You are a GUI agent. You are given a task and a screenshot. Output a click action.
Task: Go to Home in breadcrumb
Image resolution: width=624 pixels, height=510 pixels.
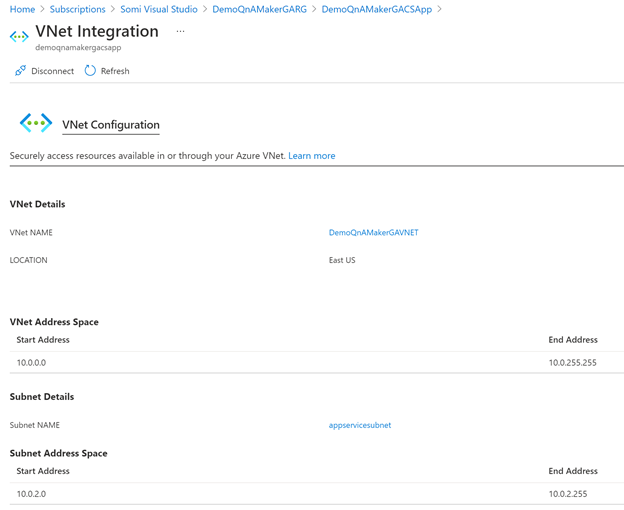click(22, 9)
